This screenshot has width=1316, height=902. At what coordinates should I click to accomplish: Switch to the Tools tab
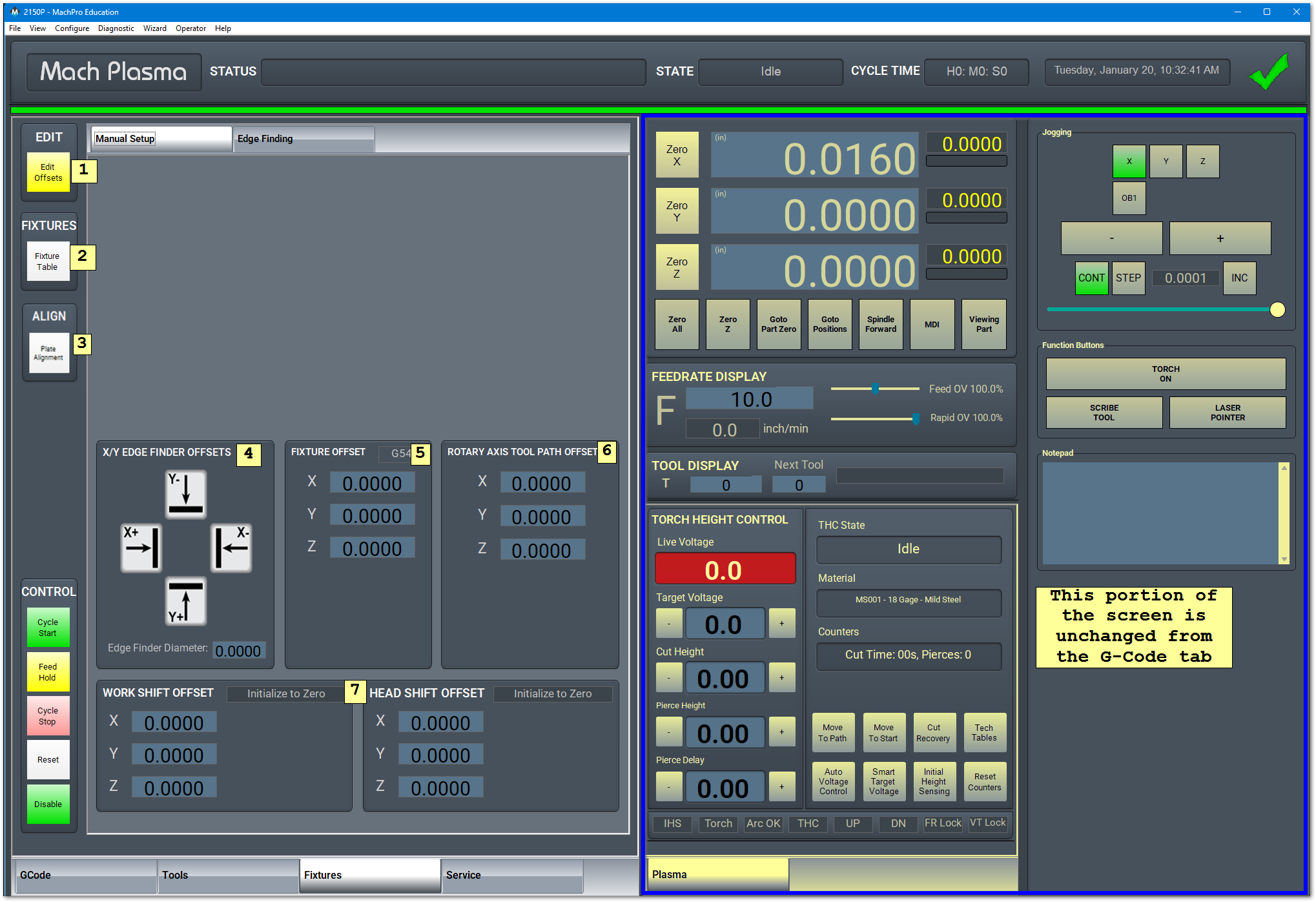point(228,876)
